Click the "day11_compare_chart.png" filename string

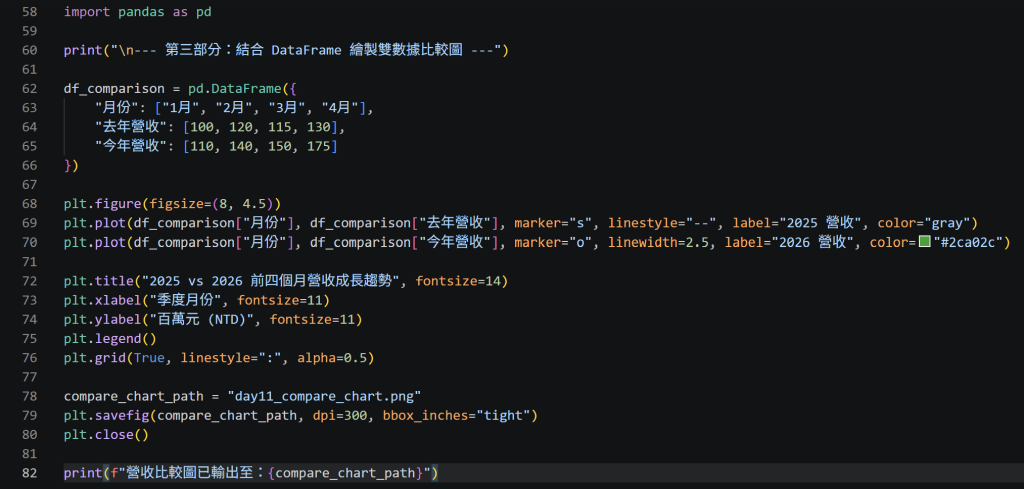coord(325,396)
